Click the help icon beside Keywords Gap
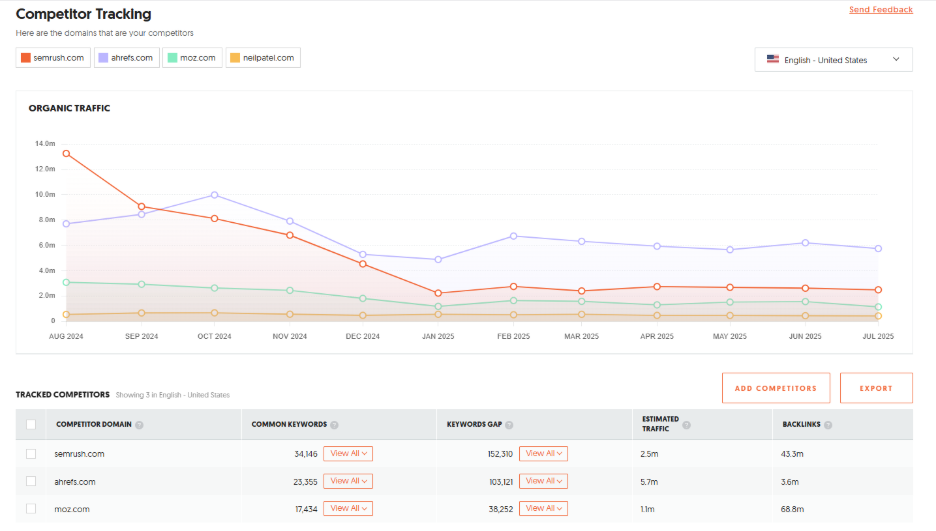Viewport: 936px width, 531px height. click(x=509, y=425)
